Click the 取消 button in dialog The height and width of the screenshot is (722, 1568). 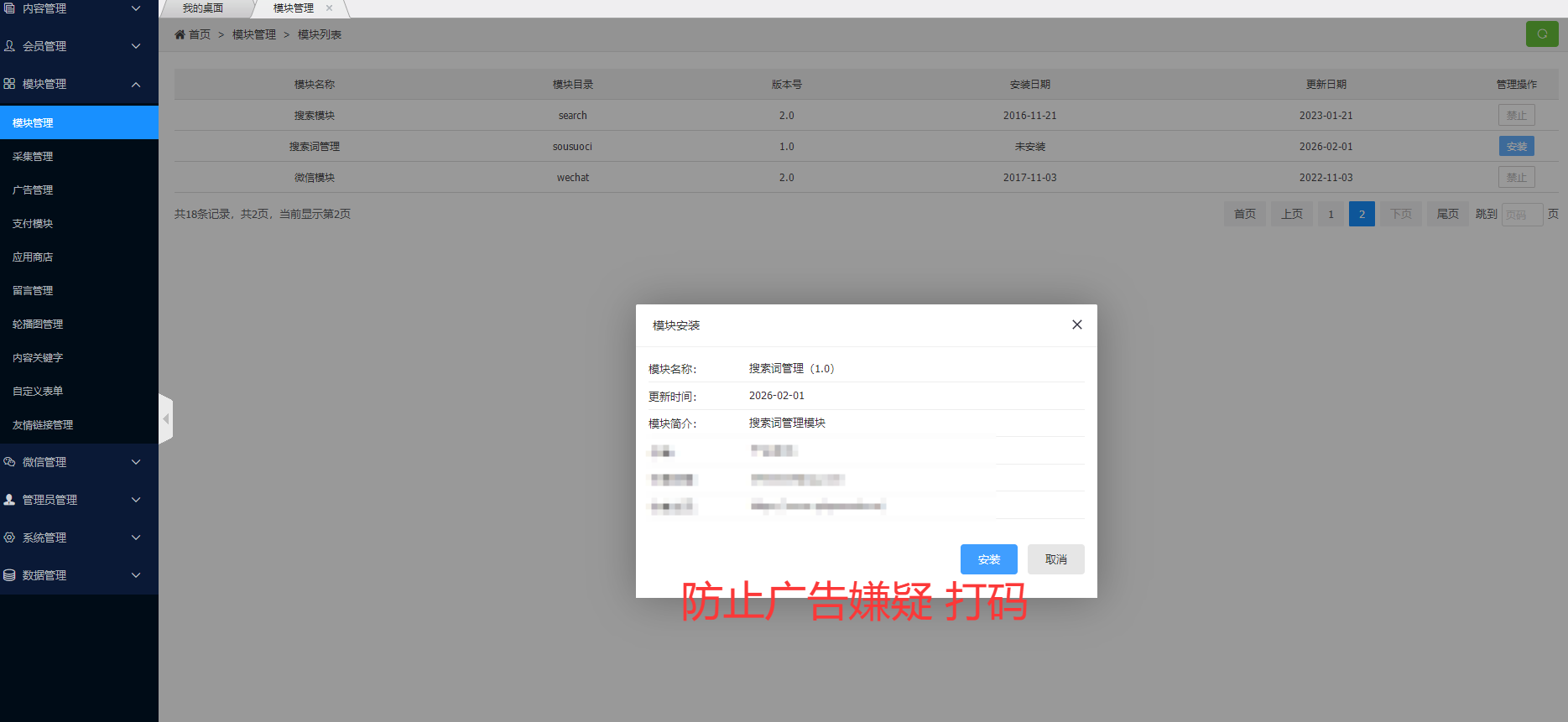1055,559
